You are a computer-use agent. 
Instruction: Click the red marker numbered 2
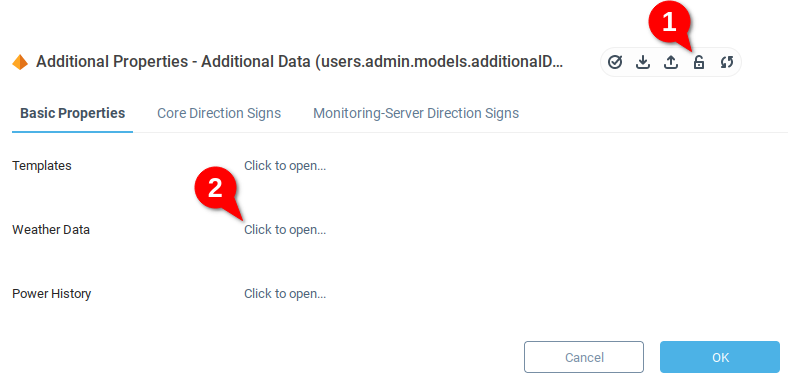tap(215, 188)
